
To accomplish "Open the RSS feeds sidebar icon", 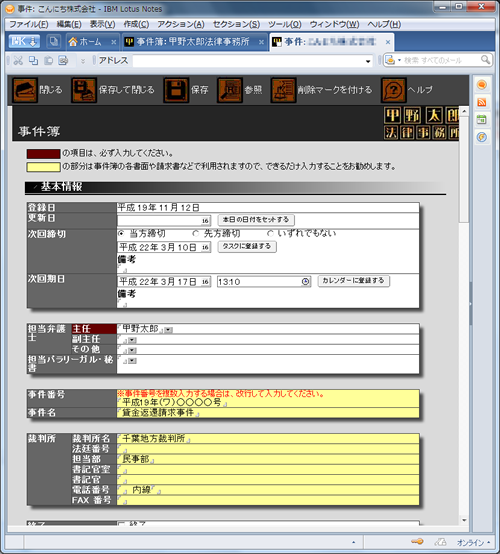I will pos(482,102).
